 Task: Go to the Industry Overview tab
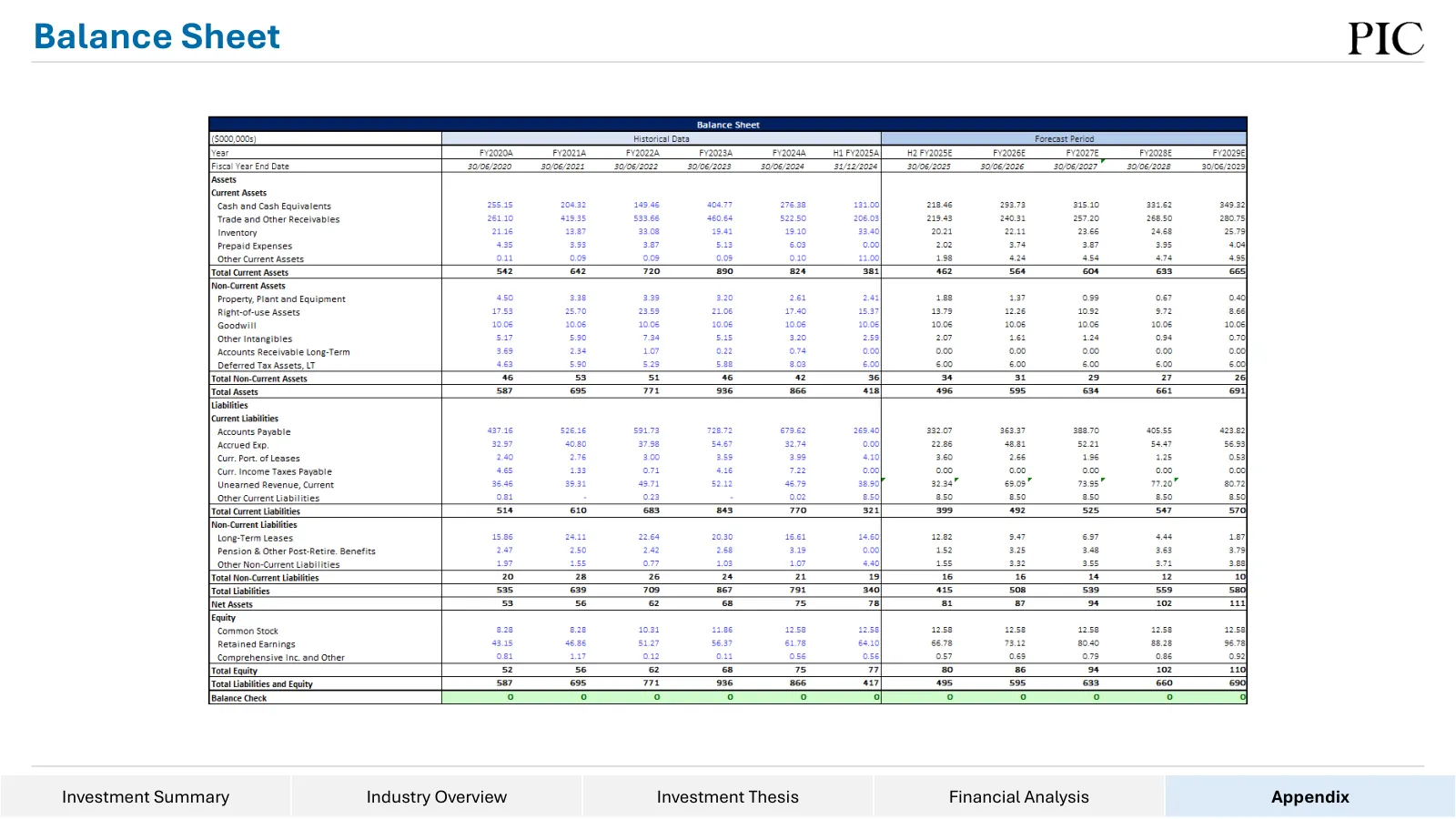pos(437,796)
